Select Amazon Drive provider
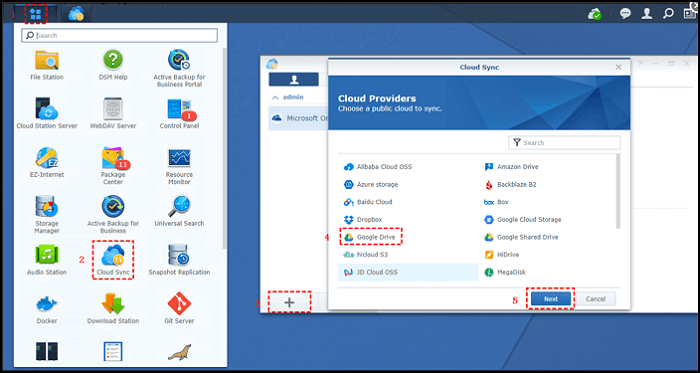 (511, 167)
